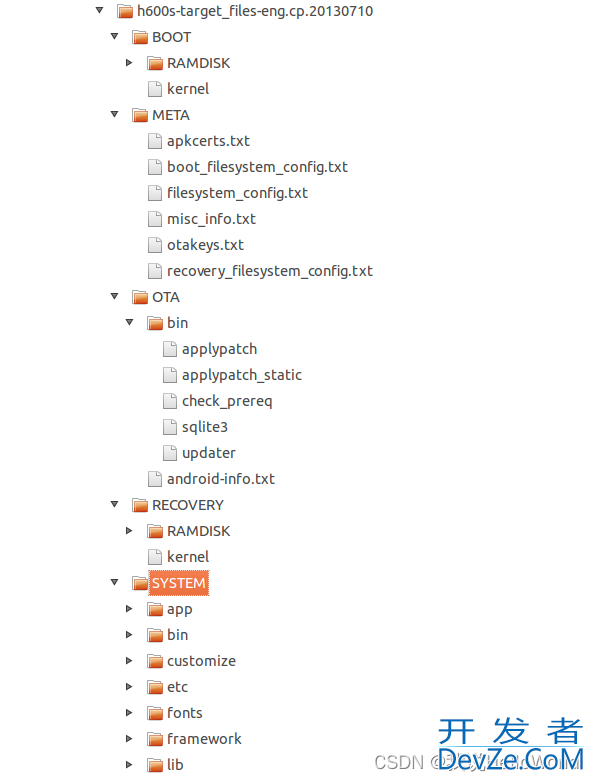Click the framework folder icon
The height and width of the screenshot is (781, 594).
(155, 739)
